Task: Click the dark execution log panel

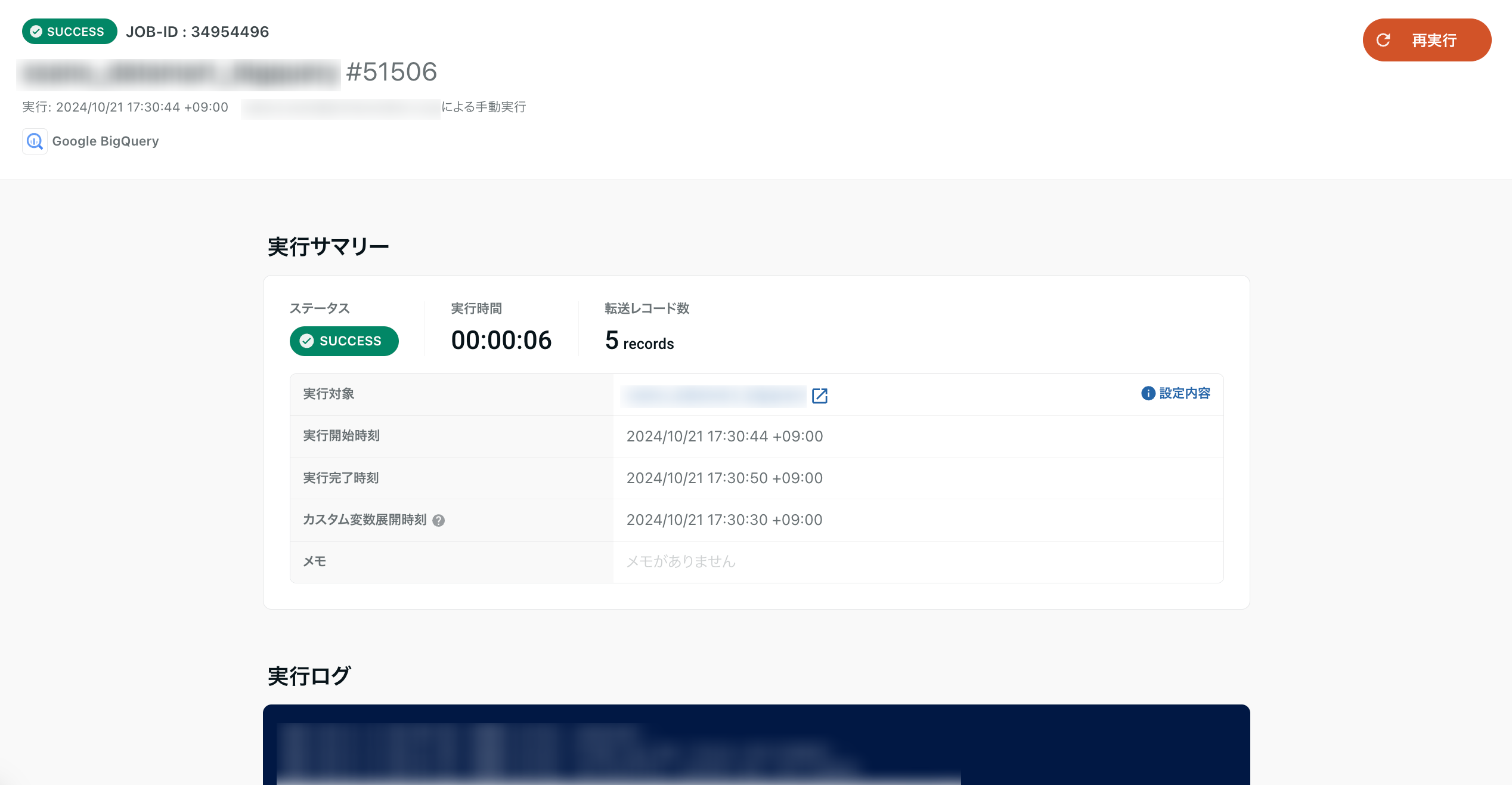Action: (x=756, y=744)
